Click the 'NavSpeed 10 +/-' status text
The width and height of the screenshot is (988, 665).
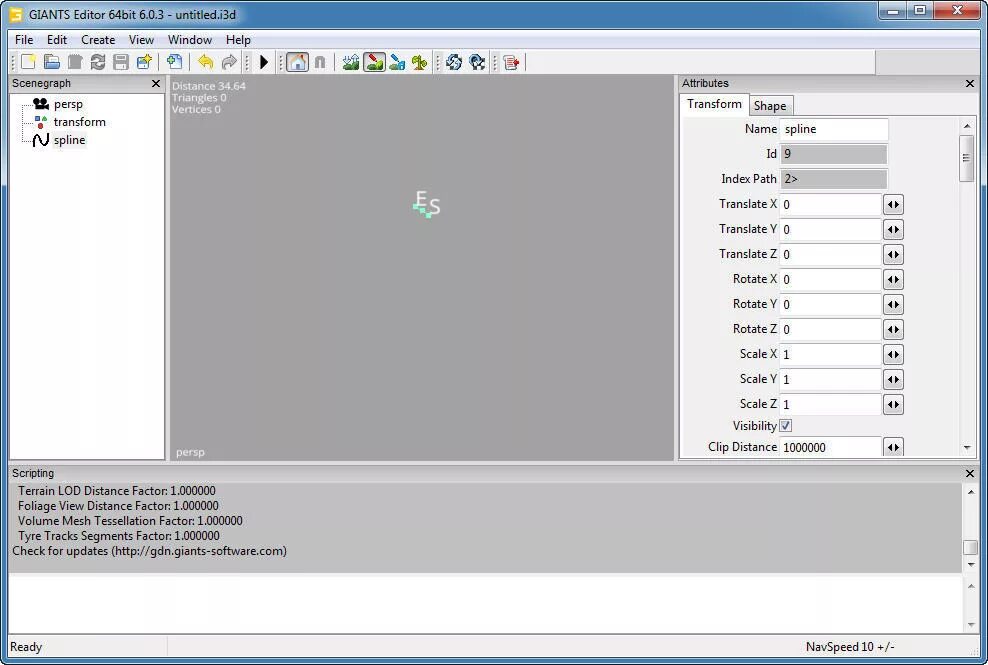(850, 647)
